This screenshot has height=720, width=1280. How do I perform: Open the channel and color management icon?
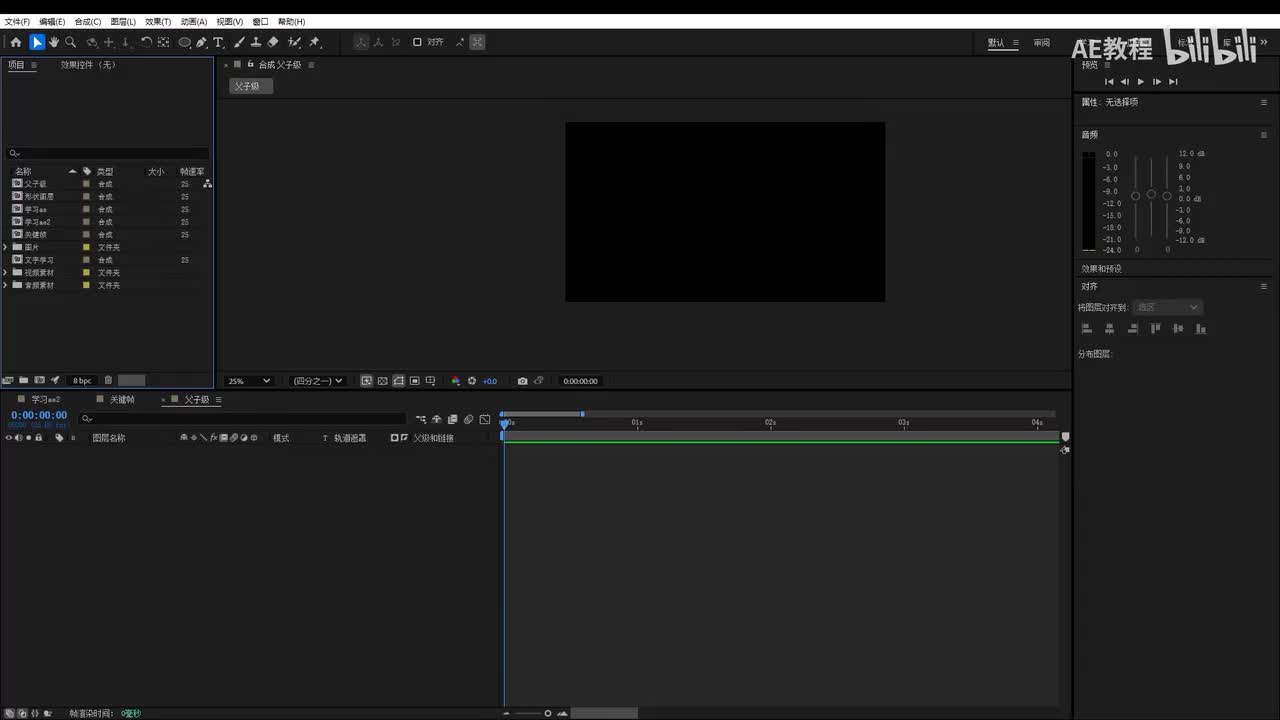tap(455, 381)
